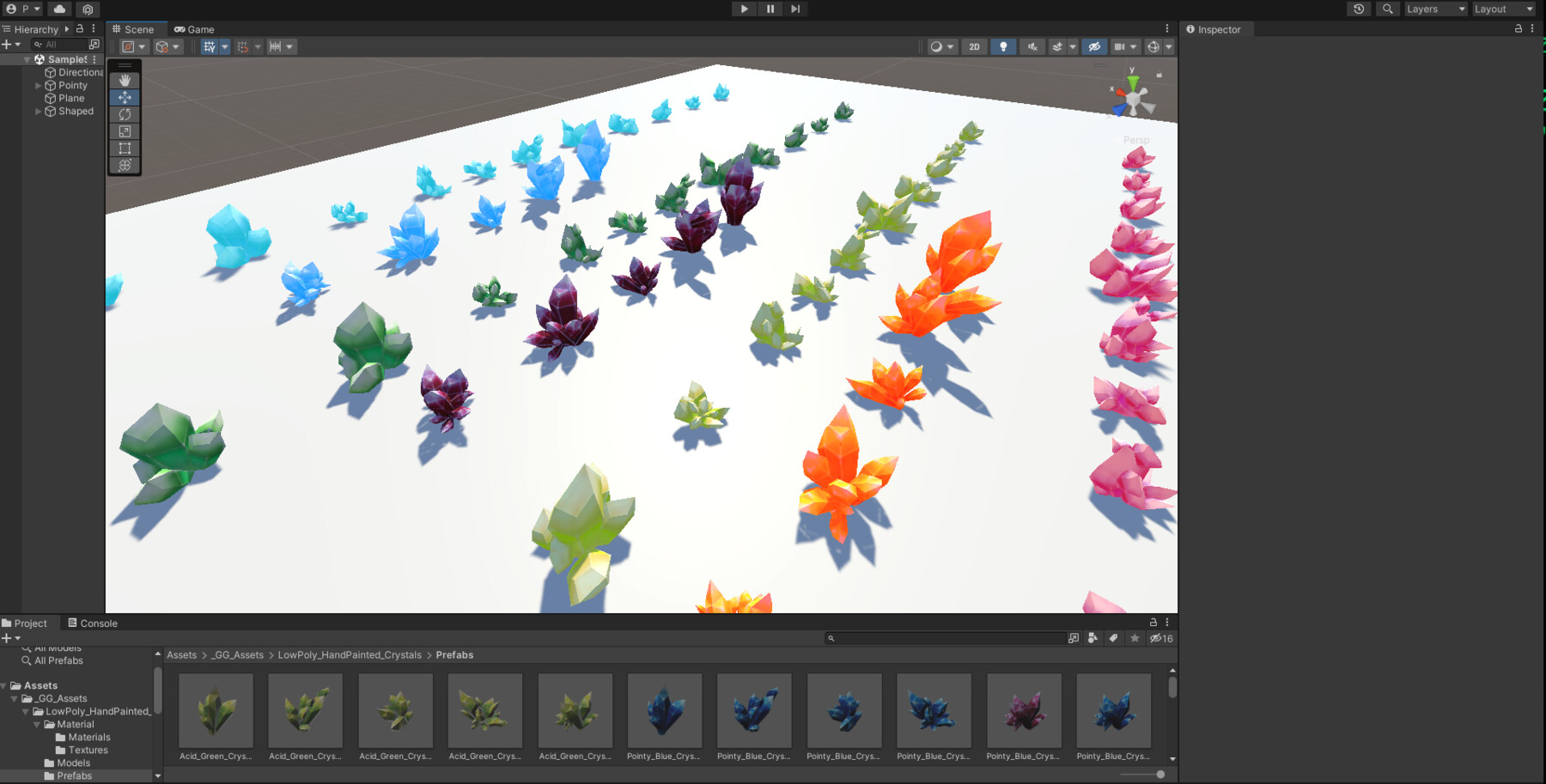Enable the 2D view mode in Scene view
This screenshot has height=784, width=1546.
click(x=974, y=46)
